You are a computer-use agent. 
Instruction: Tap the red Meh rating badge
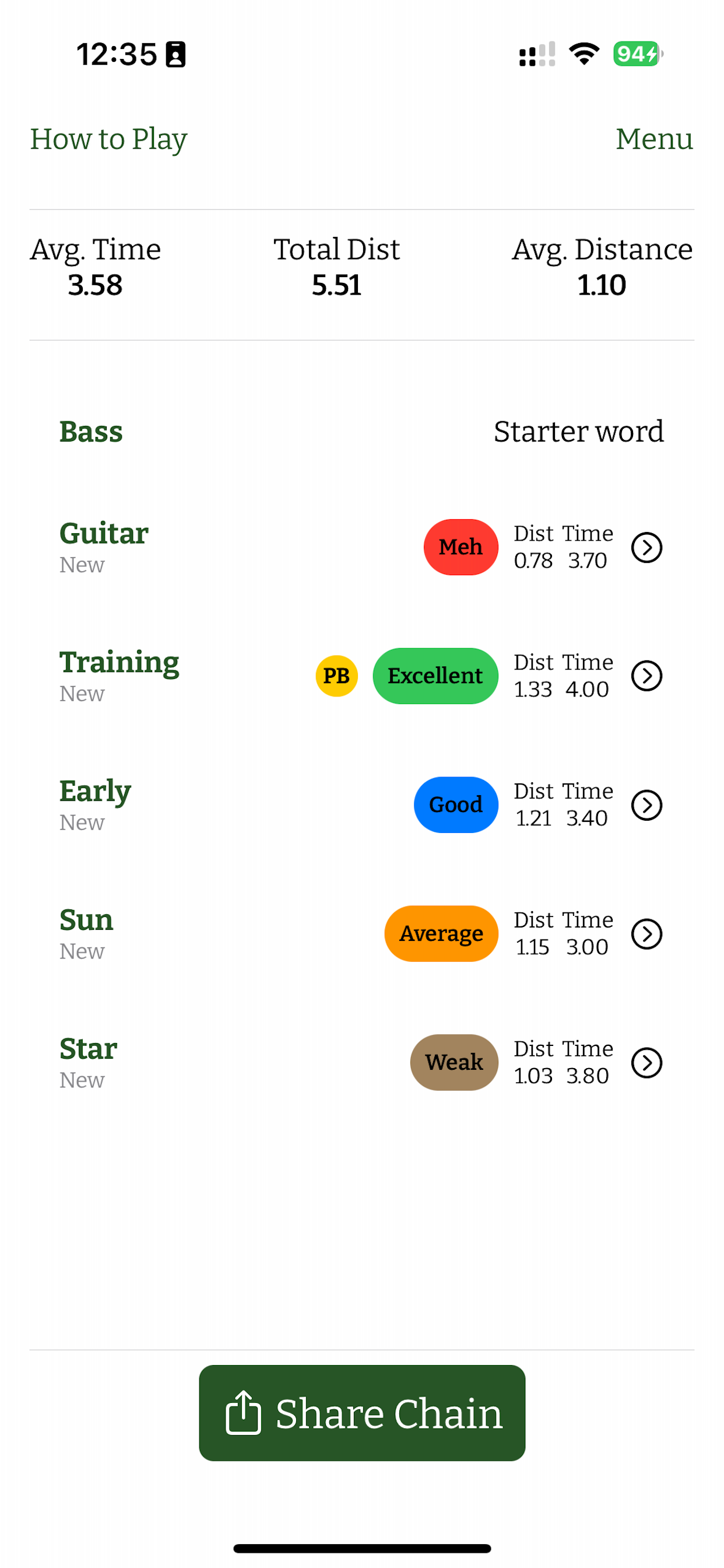pyautogui.click(x=461, y=547)
